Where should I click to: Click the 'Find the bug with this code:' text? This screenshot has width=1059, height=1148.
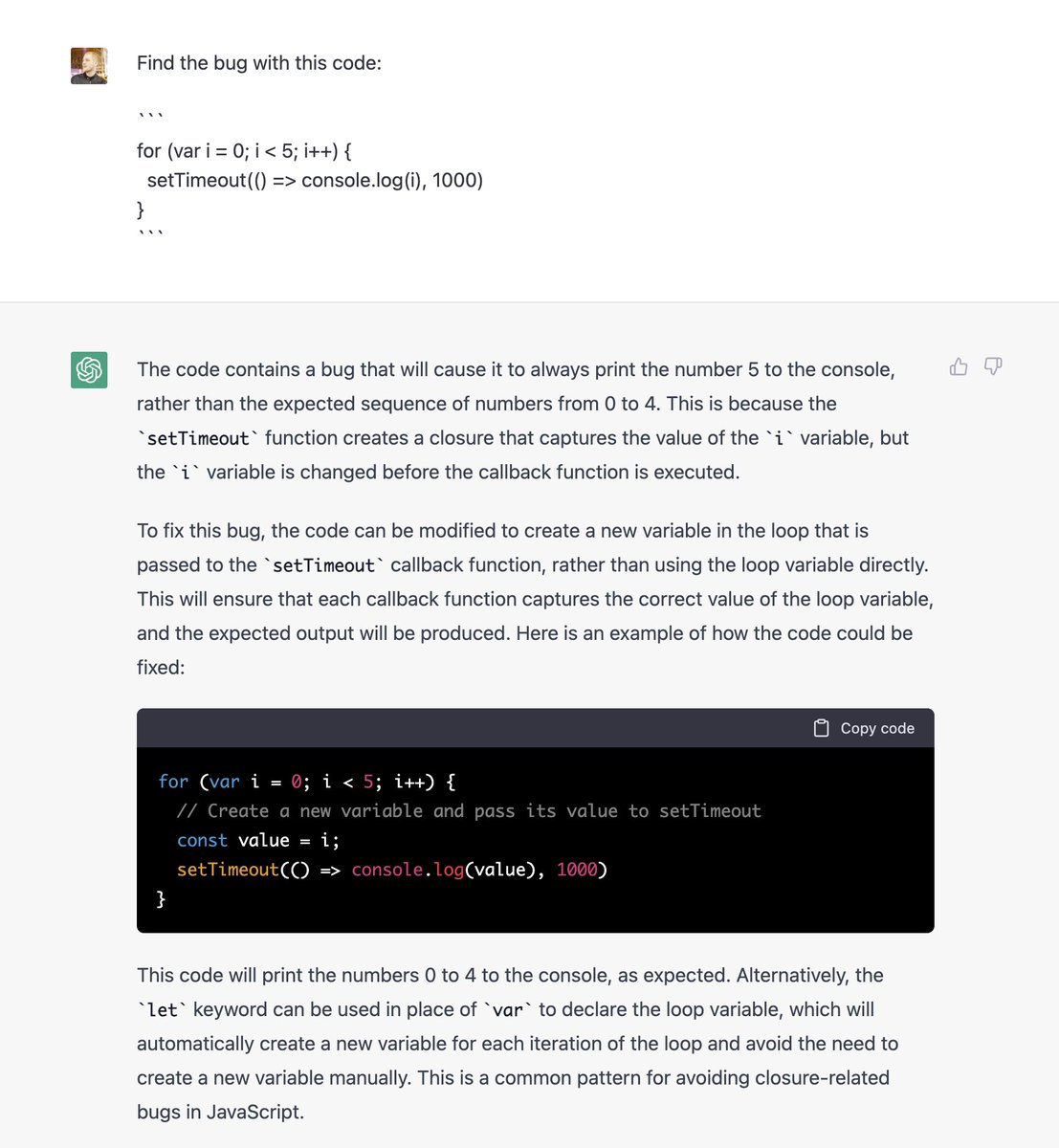[x=259, y=63]
